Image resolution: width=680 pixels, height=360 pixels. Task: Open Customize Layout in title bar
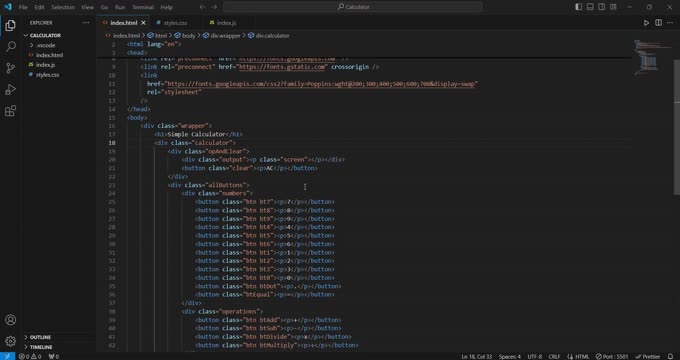coord(613,7)
